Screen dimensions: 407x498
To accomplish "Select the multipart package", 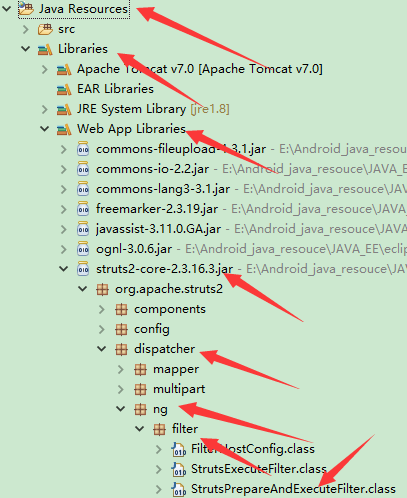I will tap(179, 389).
